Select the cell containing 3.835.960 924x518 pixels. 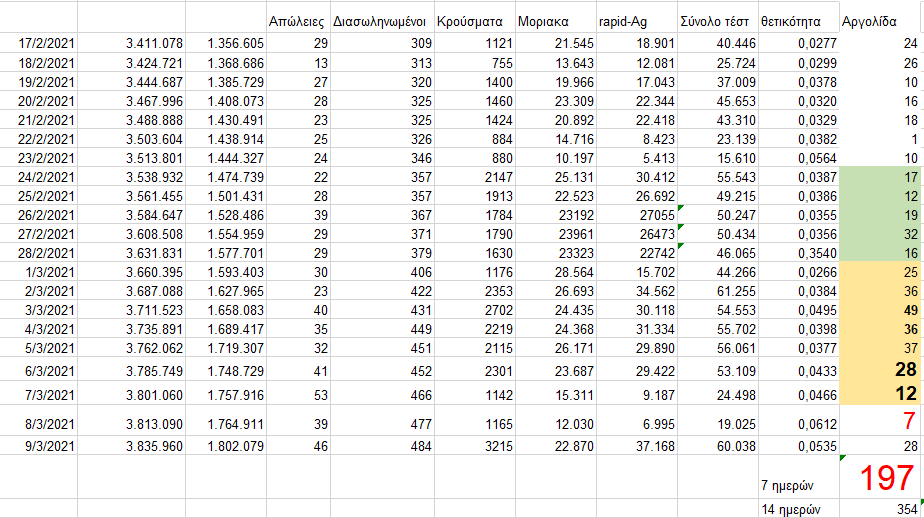tap(132, 445)
